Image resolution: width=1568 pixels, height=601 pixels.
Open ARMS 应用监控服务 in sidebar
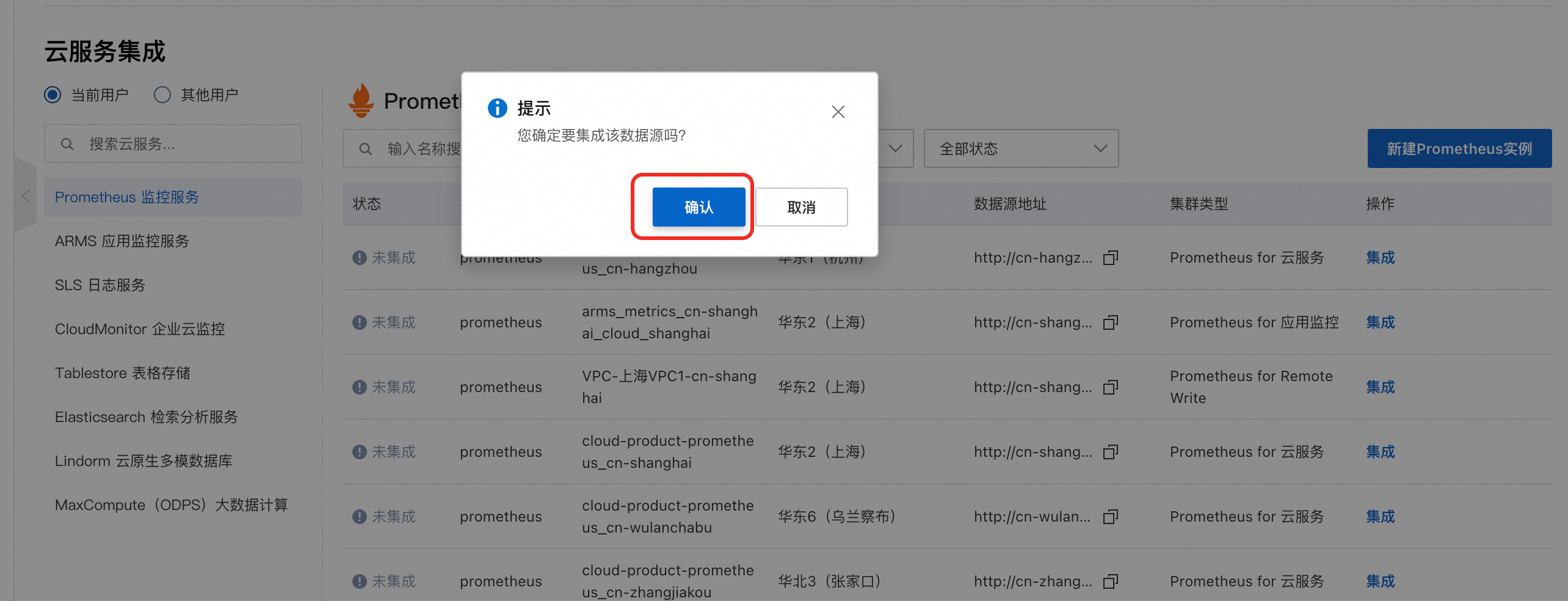click(x=122, y=241)
